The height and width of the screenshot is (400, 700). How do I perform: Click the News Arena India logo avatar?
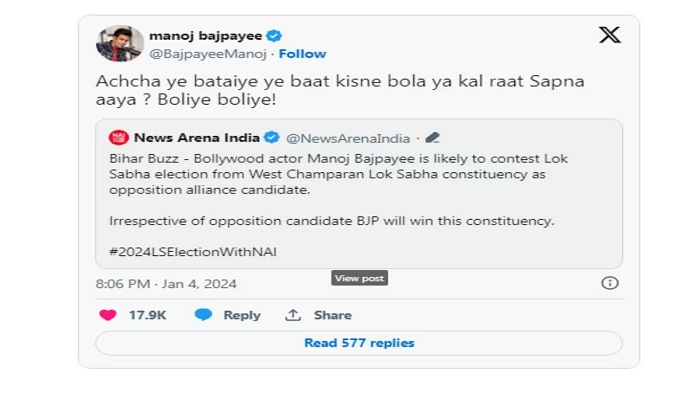click(118, 137)
